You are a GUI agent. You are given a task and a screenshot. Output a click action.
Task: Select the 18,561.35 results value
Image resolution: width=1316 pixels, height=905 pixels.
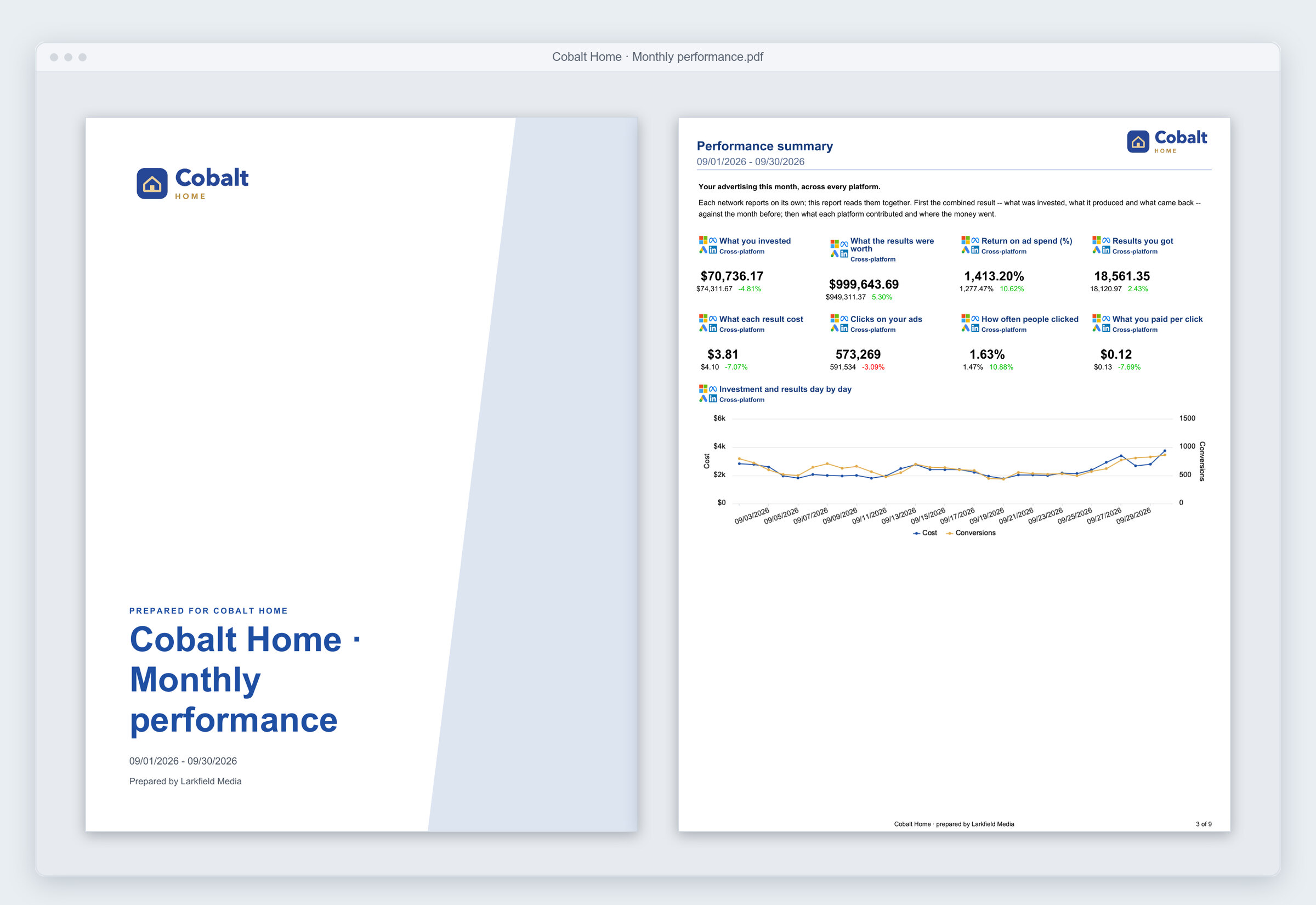coord(1121,276)
